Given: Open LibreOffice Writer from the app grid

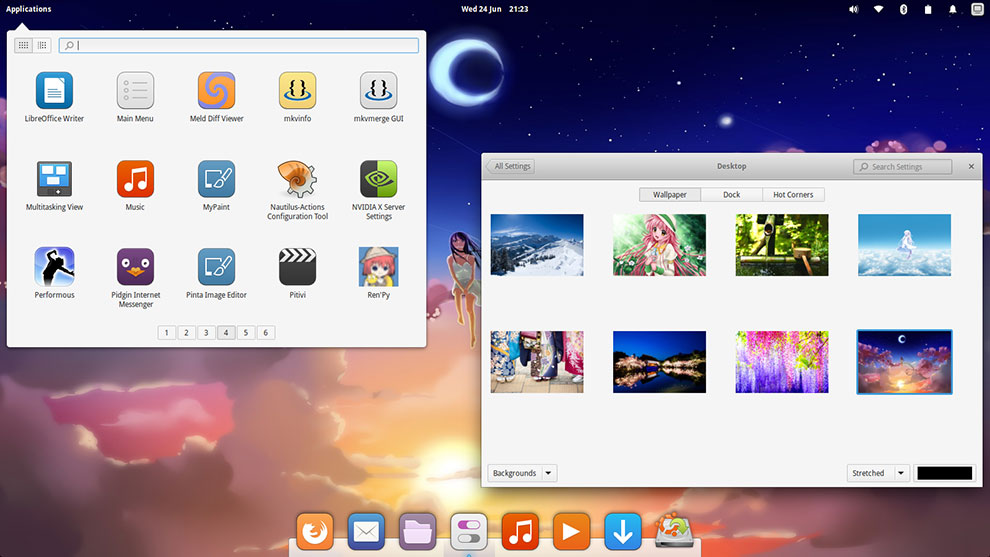Looking at the screenshot, I should tap(54, 91).
